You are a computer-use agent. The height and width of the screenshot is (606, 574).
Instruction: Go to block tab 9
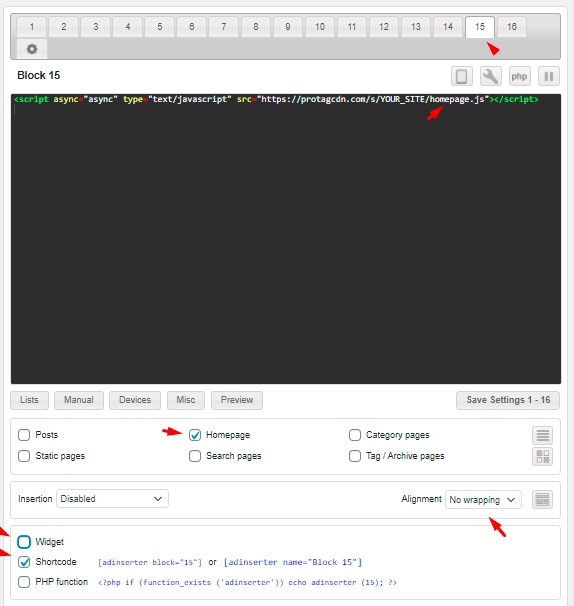[288, 27]
